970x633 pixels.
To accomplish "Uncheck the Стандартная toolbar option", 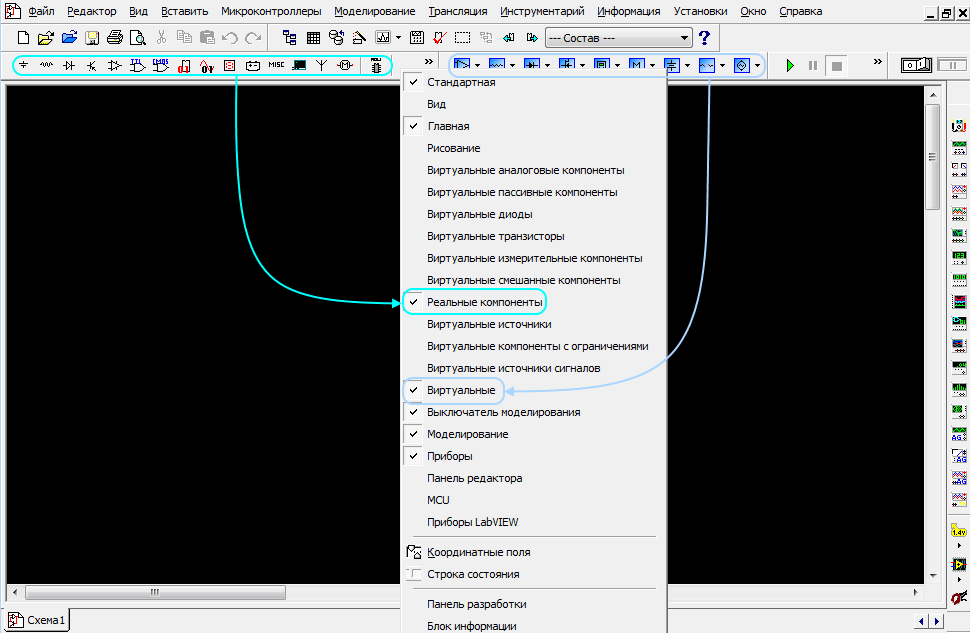I will [x=461, y=82].
